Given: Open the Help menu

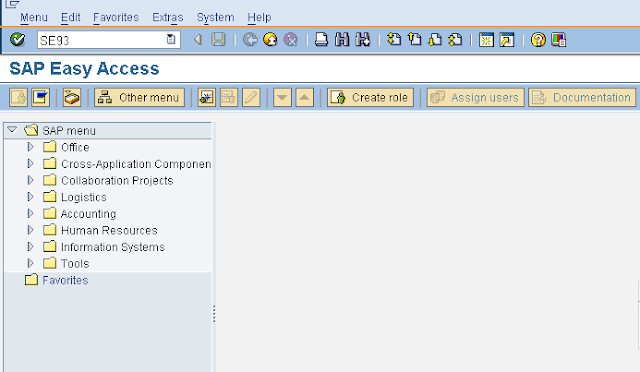Looking at the screenshot, I should pos(259,18).
